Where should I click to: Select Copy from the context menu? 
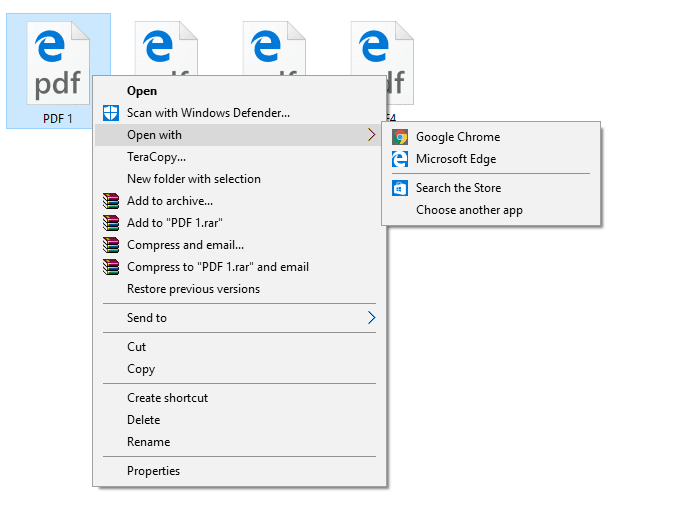point(240,369)
